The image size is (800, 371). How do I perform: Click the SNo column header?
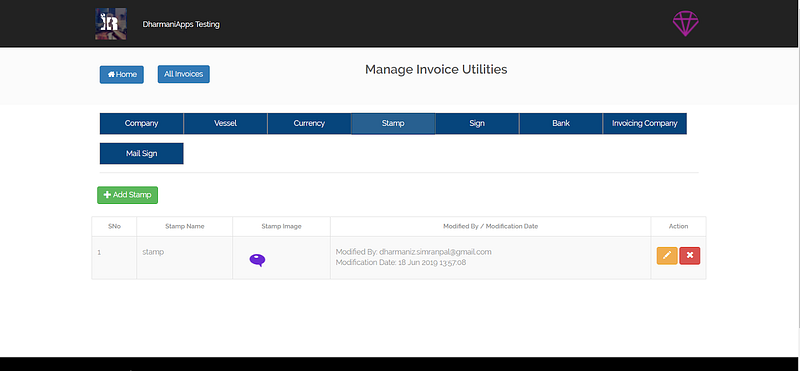pos(114,226)
